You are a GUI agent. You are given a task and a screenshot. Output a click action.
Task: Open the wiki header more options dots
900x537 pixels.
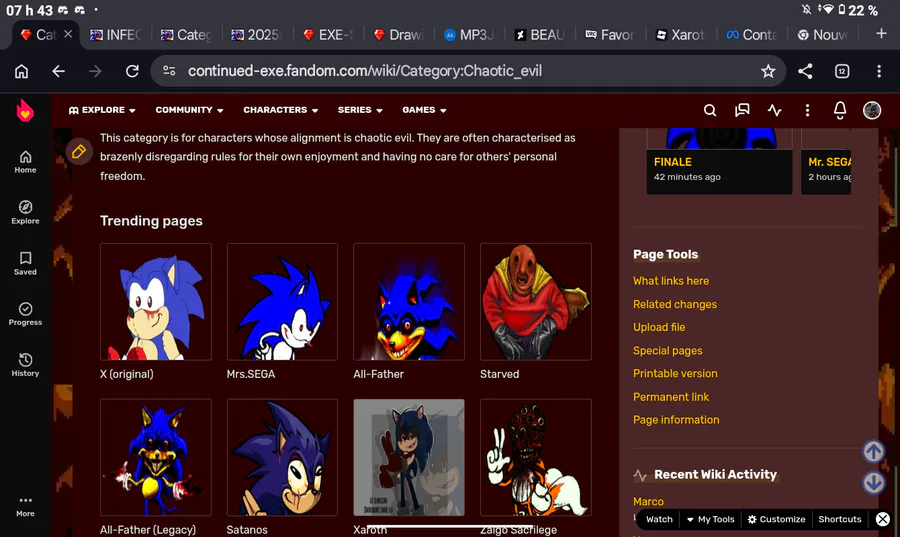[x=807, y=110]
